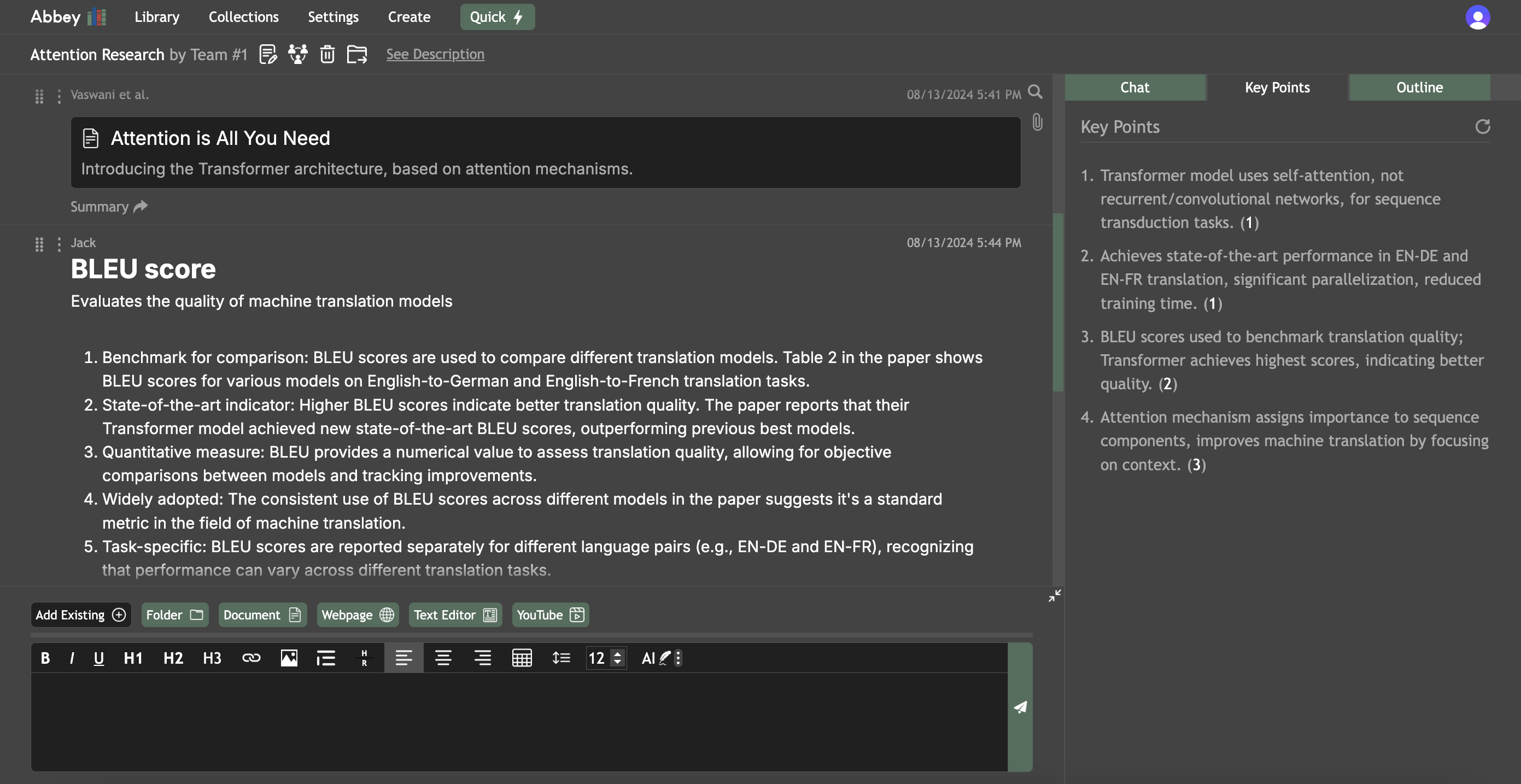Click the paperclip attachment icon

tap(1038, 123)
